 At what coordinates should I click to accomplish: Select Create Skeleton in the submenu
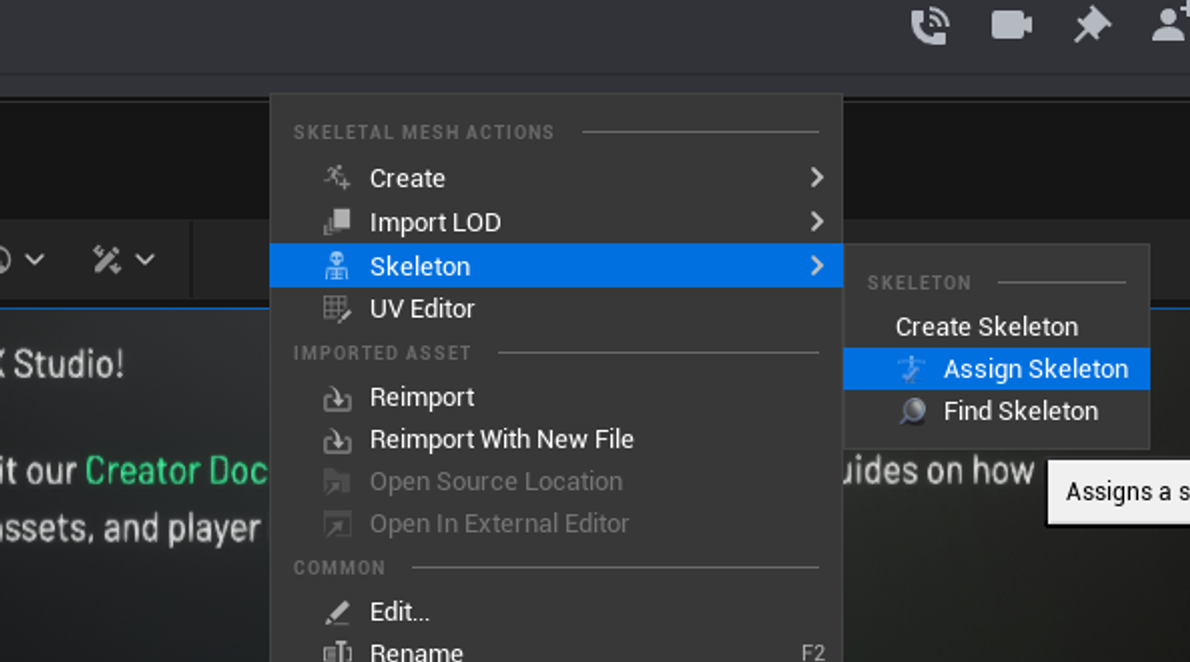986,327
